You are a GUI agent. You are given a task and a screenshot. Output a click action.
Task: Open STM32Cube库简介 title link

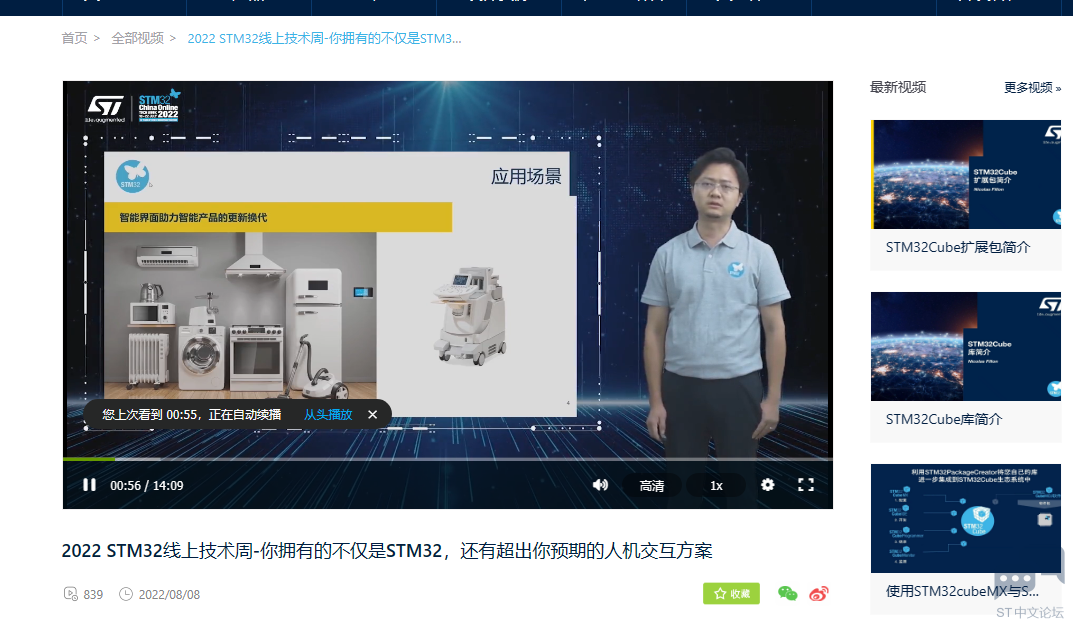(x=944, y=419)
